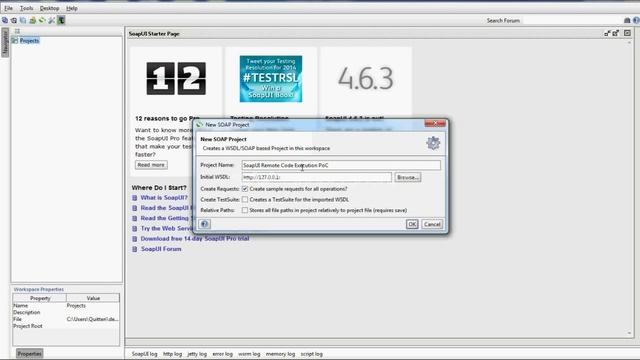Viewport: 640px width, 360px height.
Task: Click the Browse button for Initial WSDL
Action: pyautogui.click(x=408, y=177)
